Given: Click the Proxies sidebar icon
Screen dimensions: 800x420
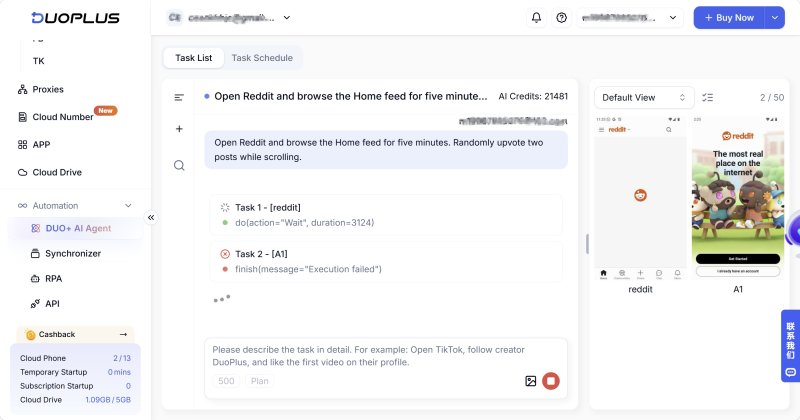Looking at the screenshot, I should (x=22, y=89).
